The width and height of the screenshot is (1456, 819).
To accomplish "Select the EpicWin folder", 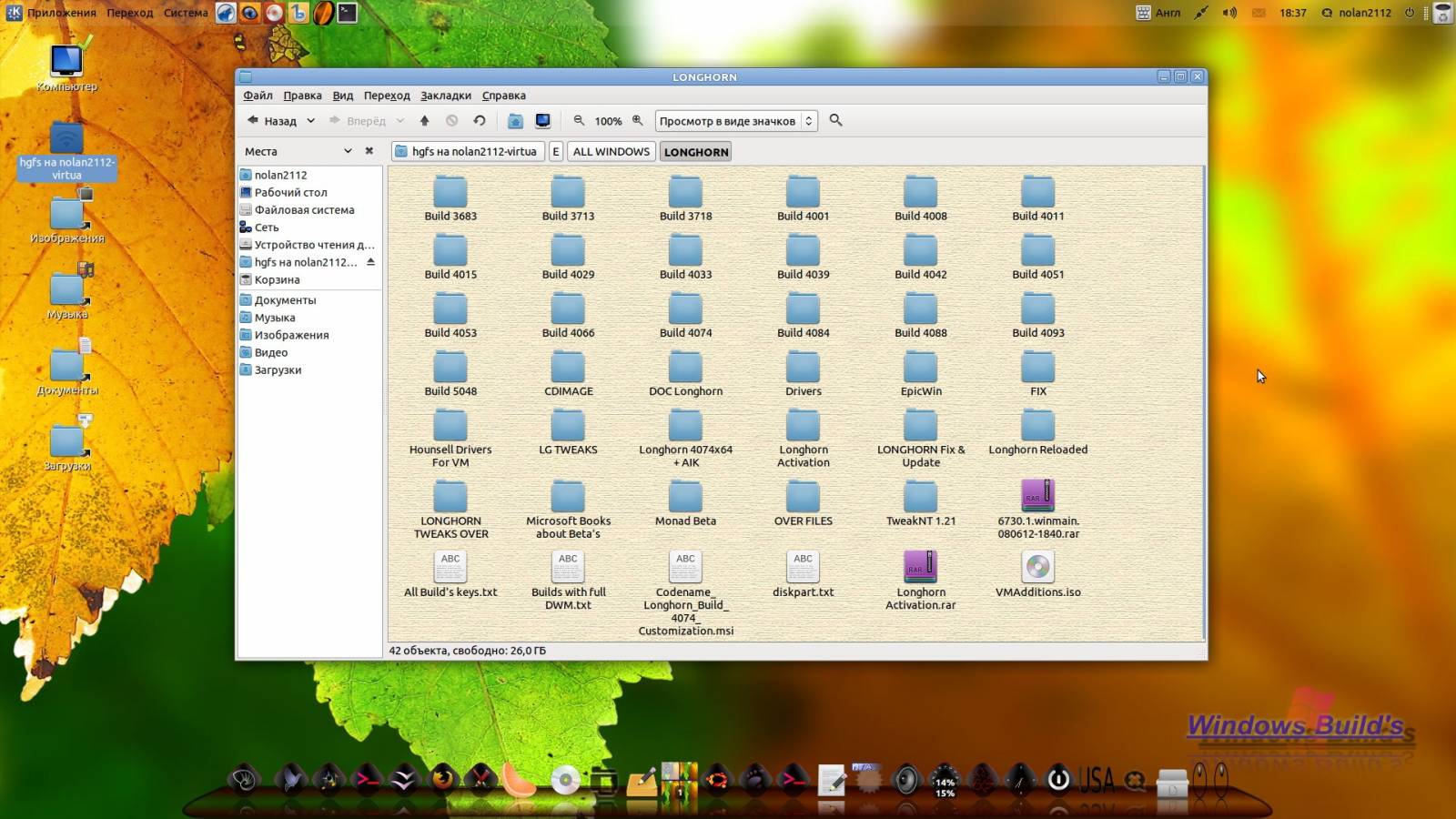I will tap(921, 373).
